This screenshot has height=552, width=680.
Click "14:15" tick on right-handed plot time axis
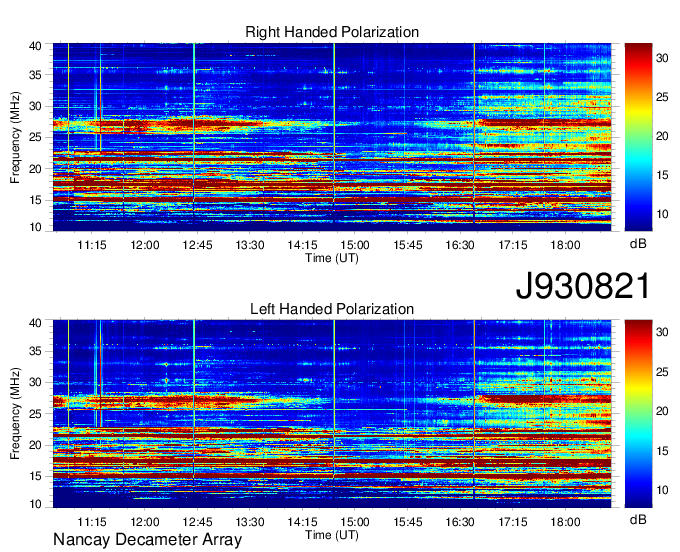pos(302,245)
